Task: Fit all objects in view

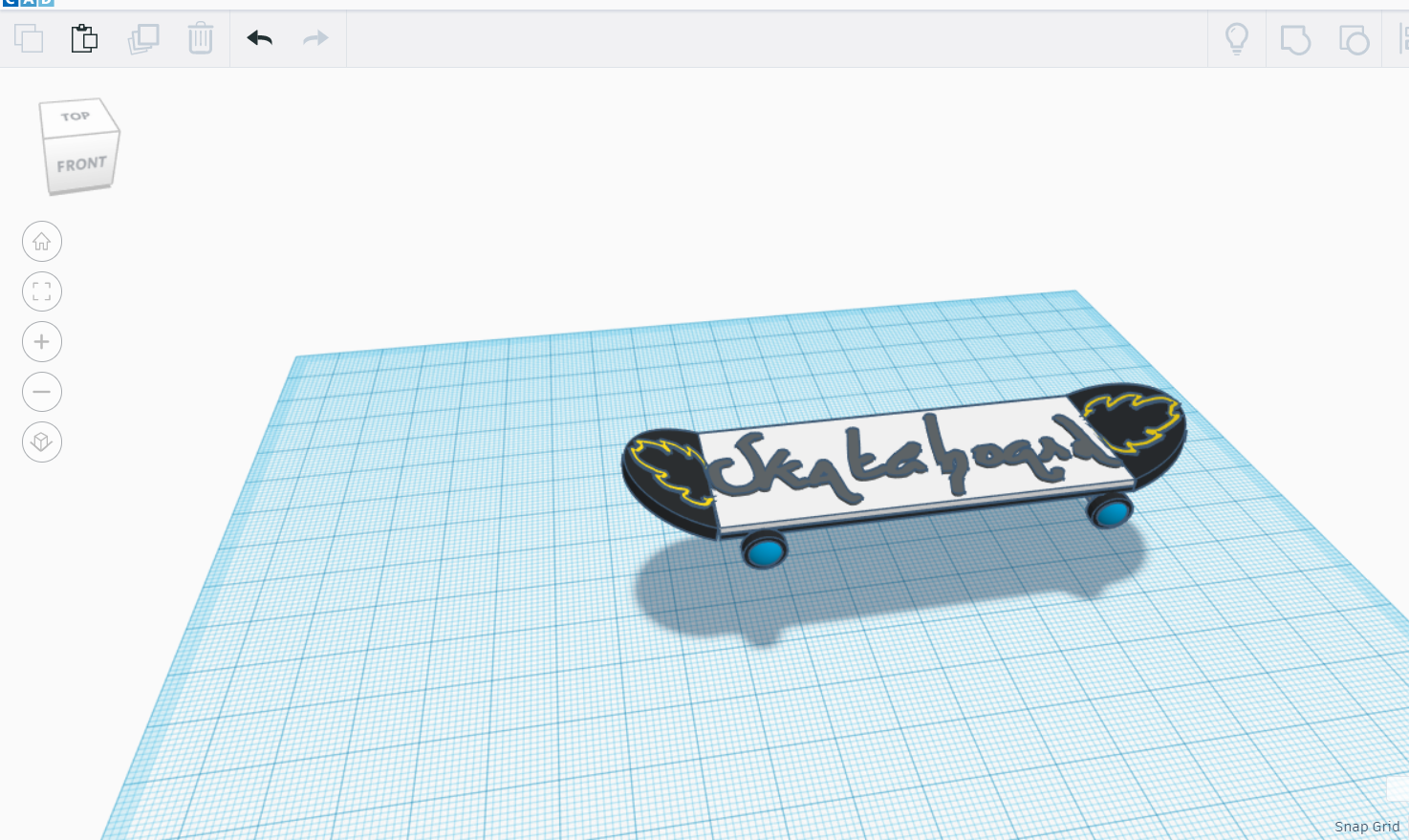Action: coord(42,291)
